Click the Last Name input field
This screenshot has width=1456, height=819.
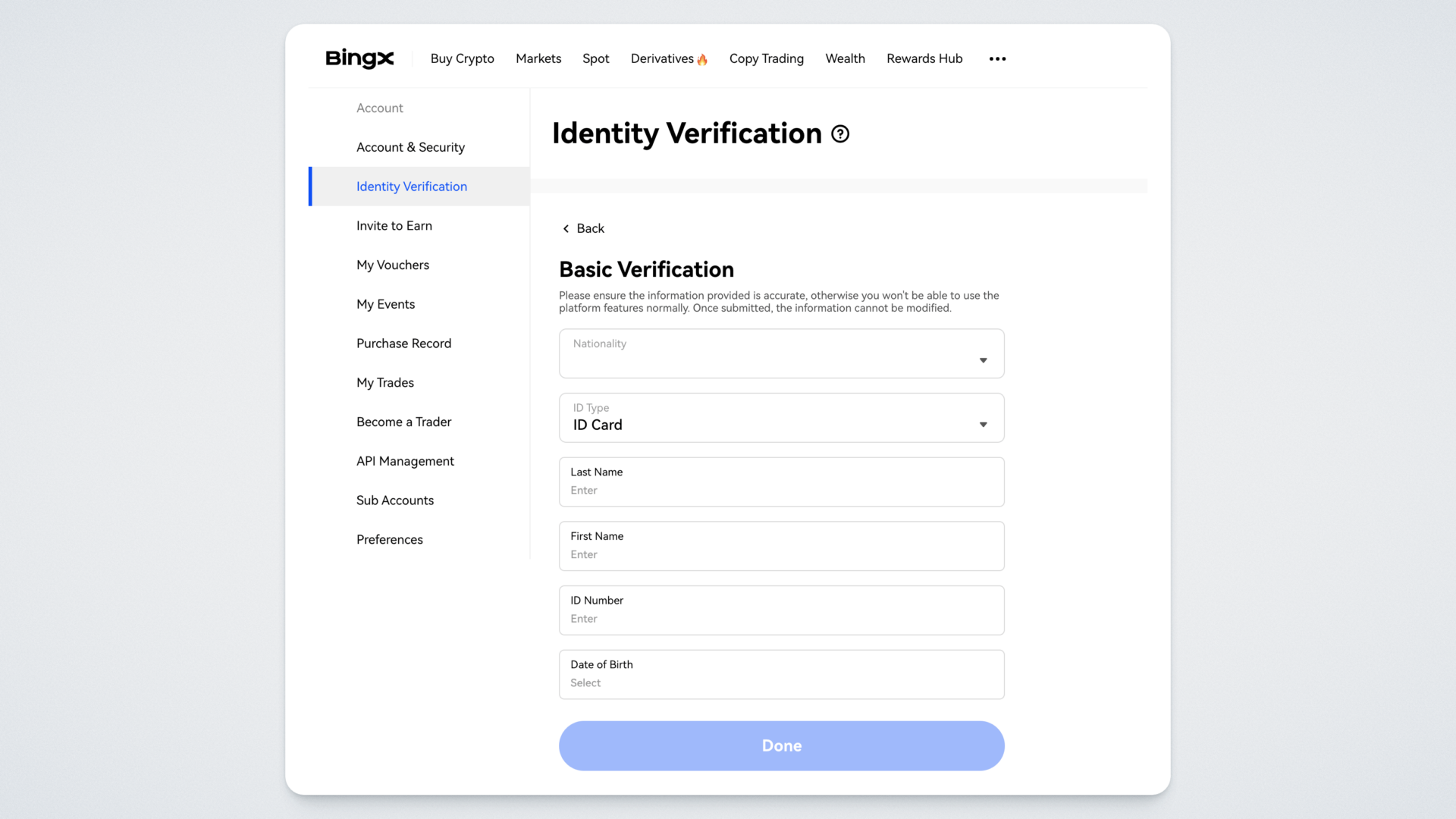point(781,490)
